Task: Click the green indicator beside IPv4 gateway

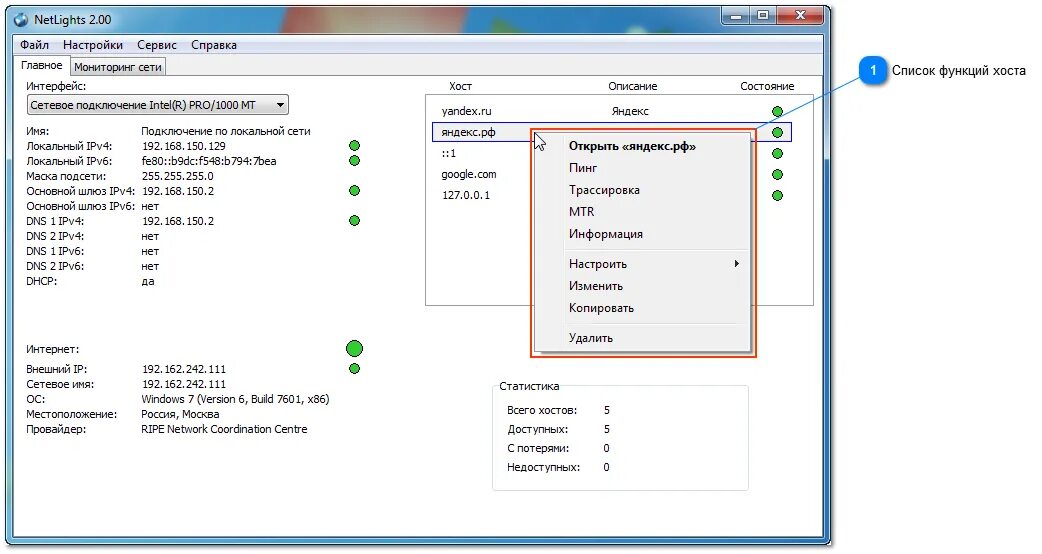Action: pos(354,191)
